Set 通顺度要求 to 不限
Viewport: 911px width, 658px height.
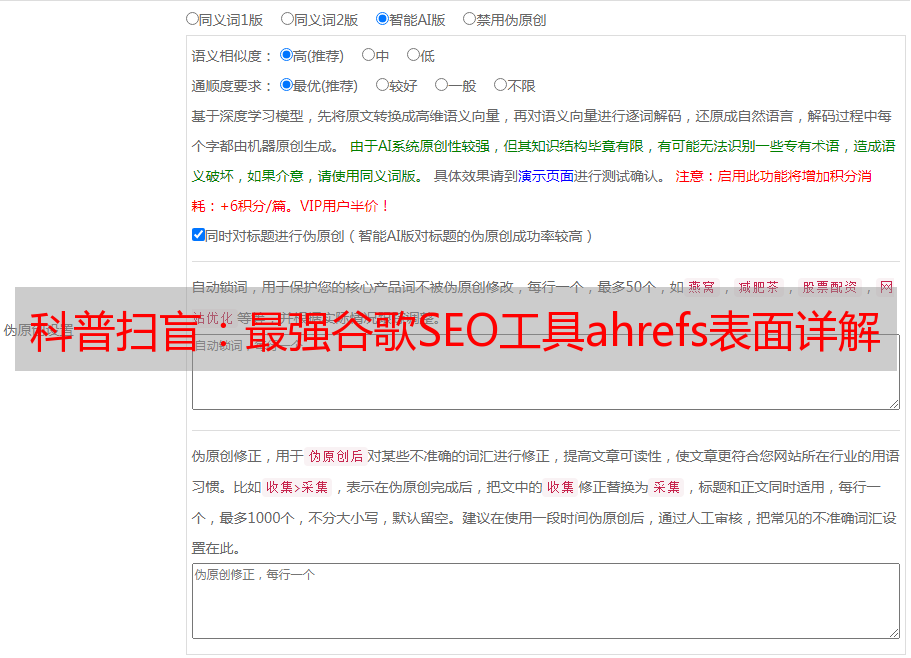(x=500, y=85)
